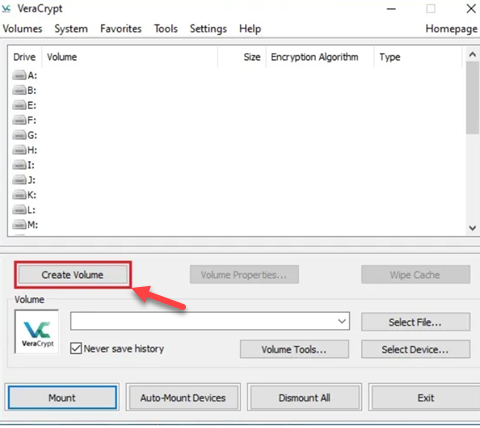Screen dimensions: 480x428
Task: Minimize the VeraCrypt window
Action: [391, 9]
